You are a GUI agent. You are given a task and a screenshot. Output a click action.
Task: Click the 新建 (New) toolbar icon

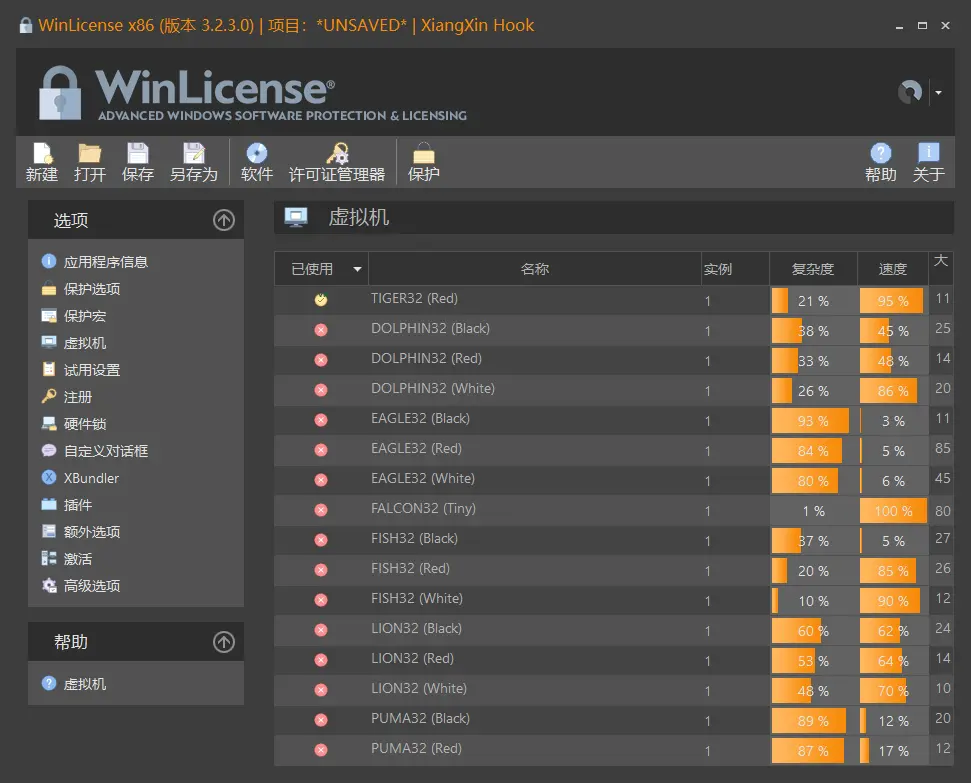pyautogui.click(x=42, y=162)
